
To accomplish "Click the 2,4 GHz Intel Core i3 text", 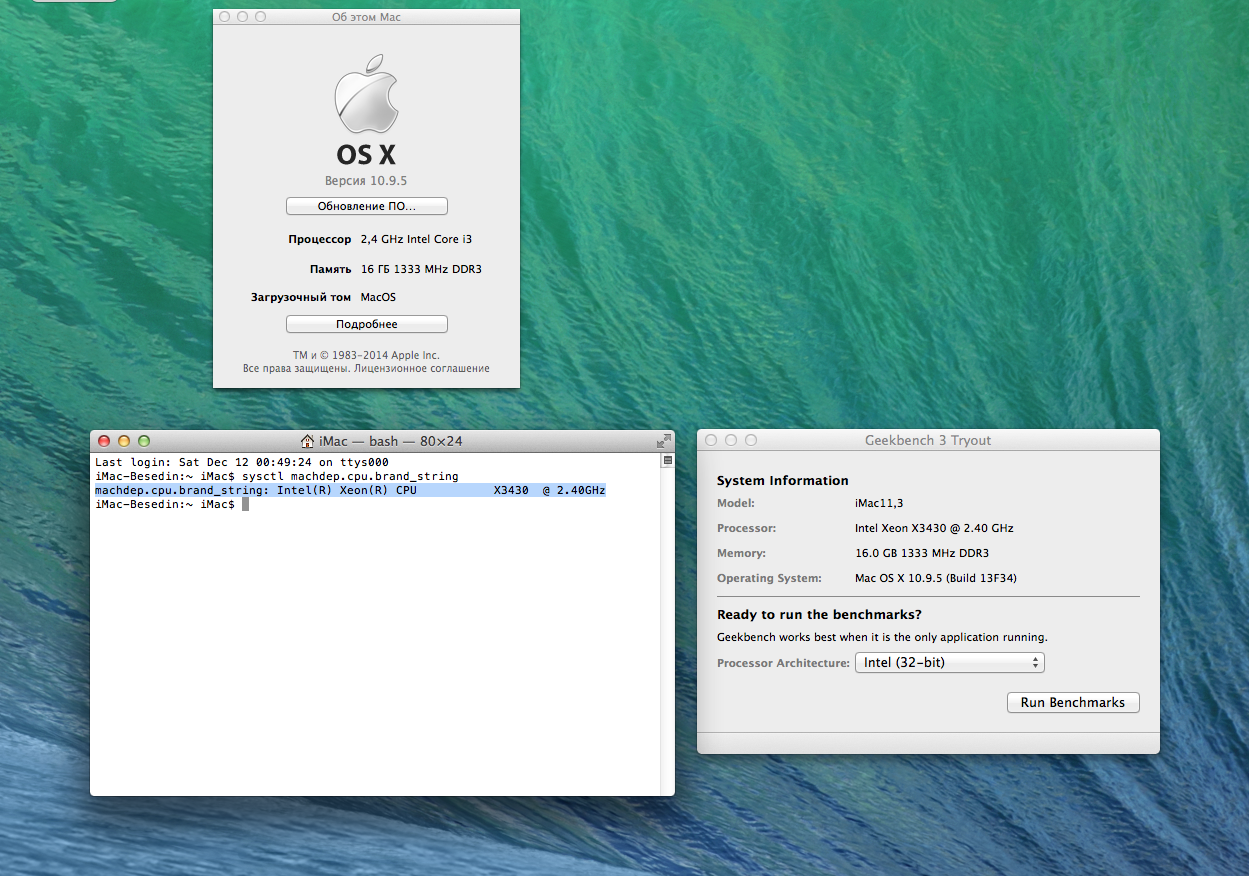I will click(417, 240).
